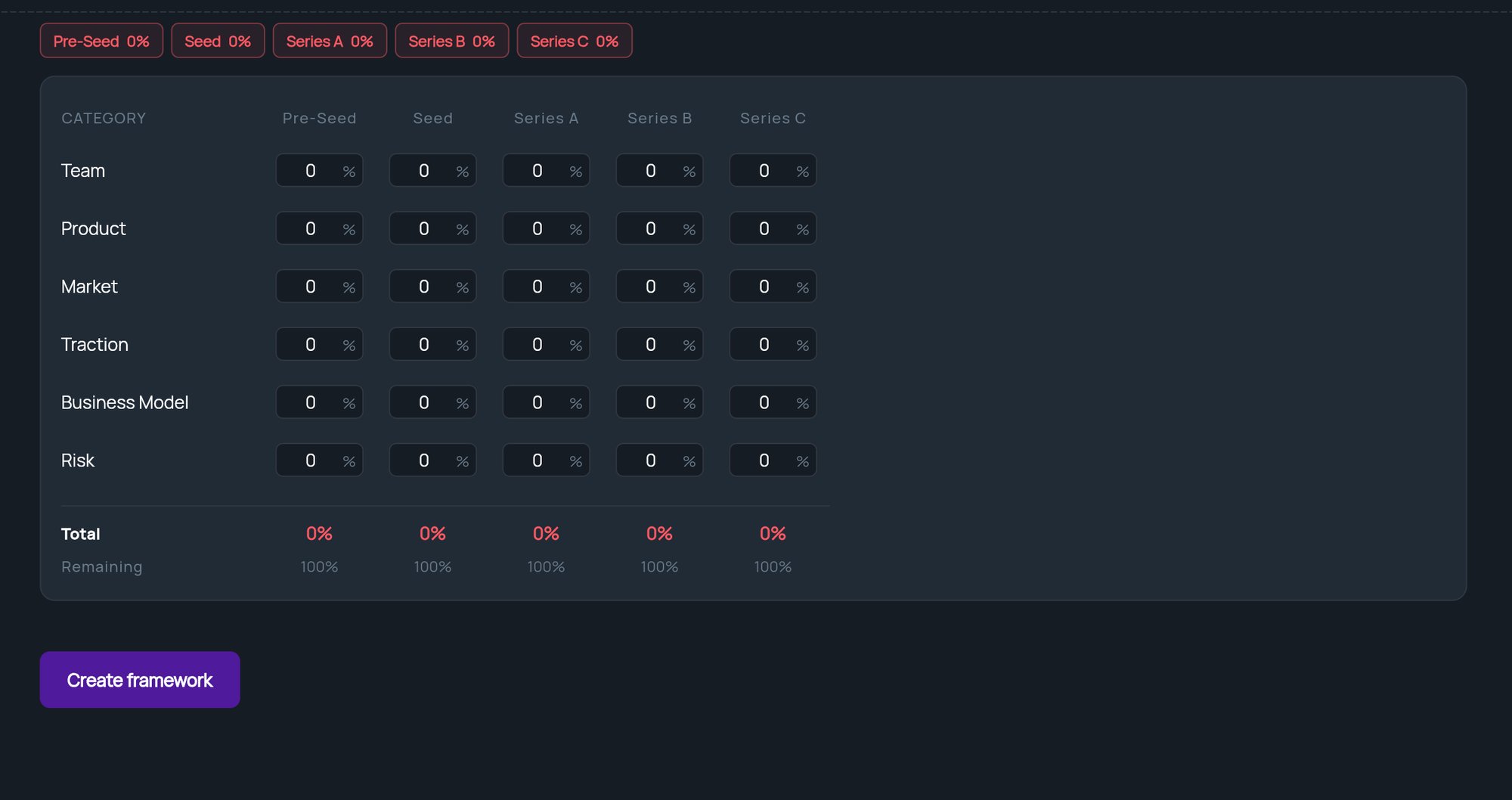Focus the Business Model Pre-Seed field

pyautogui.click(x=319, y=402)
